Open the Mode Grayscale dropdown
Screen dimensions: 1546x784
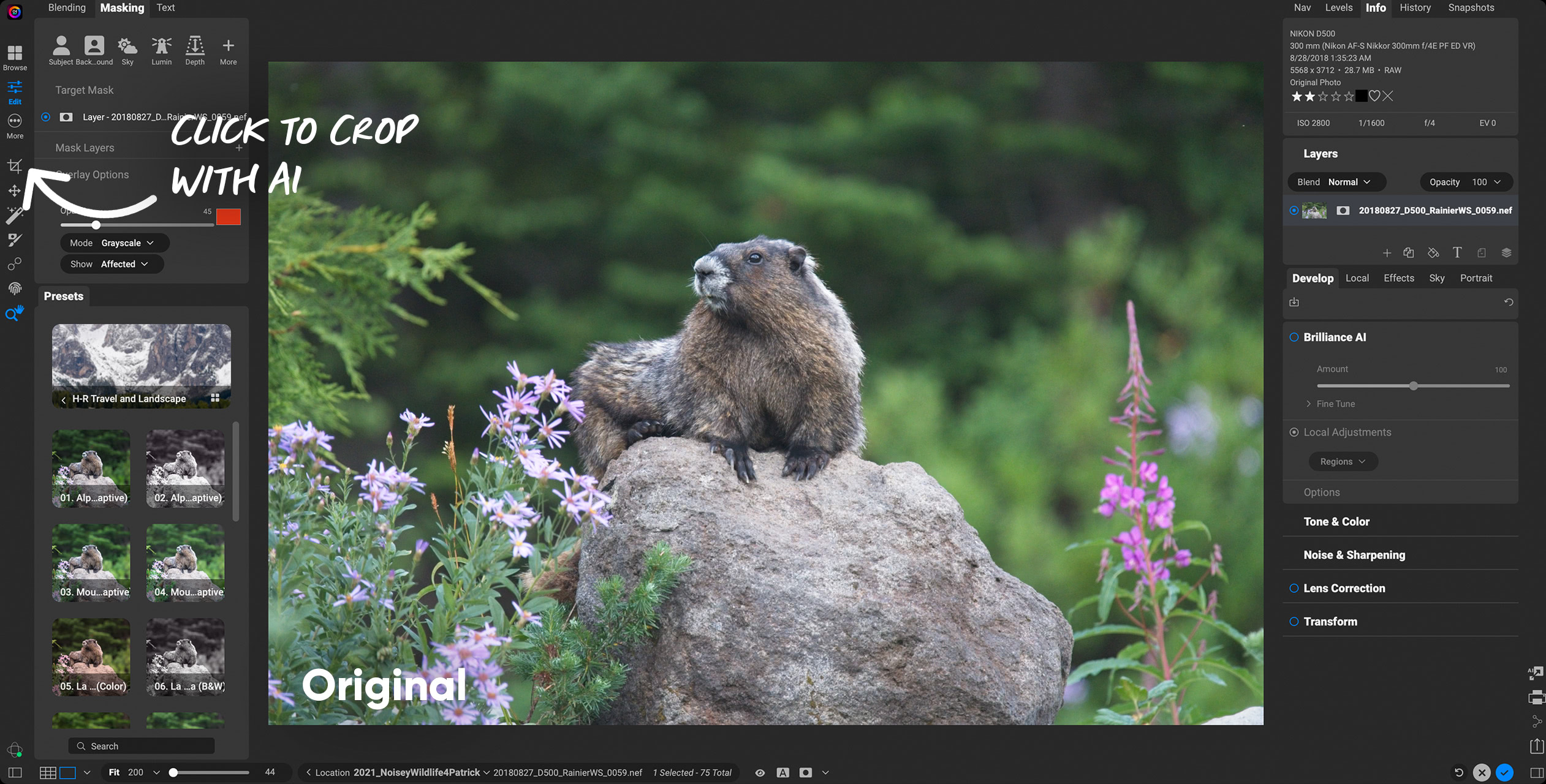click(x=115, y=243)
